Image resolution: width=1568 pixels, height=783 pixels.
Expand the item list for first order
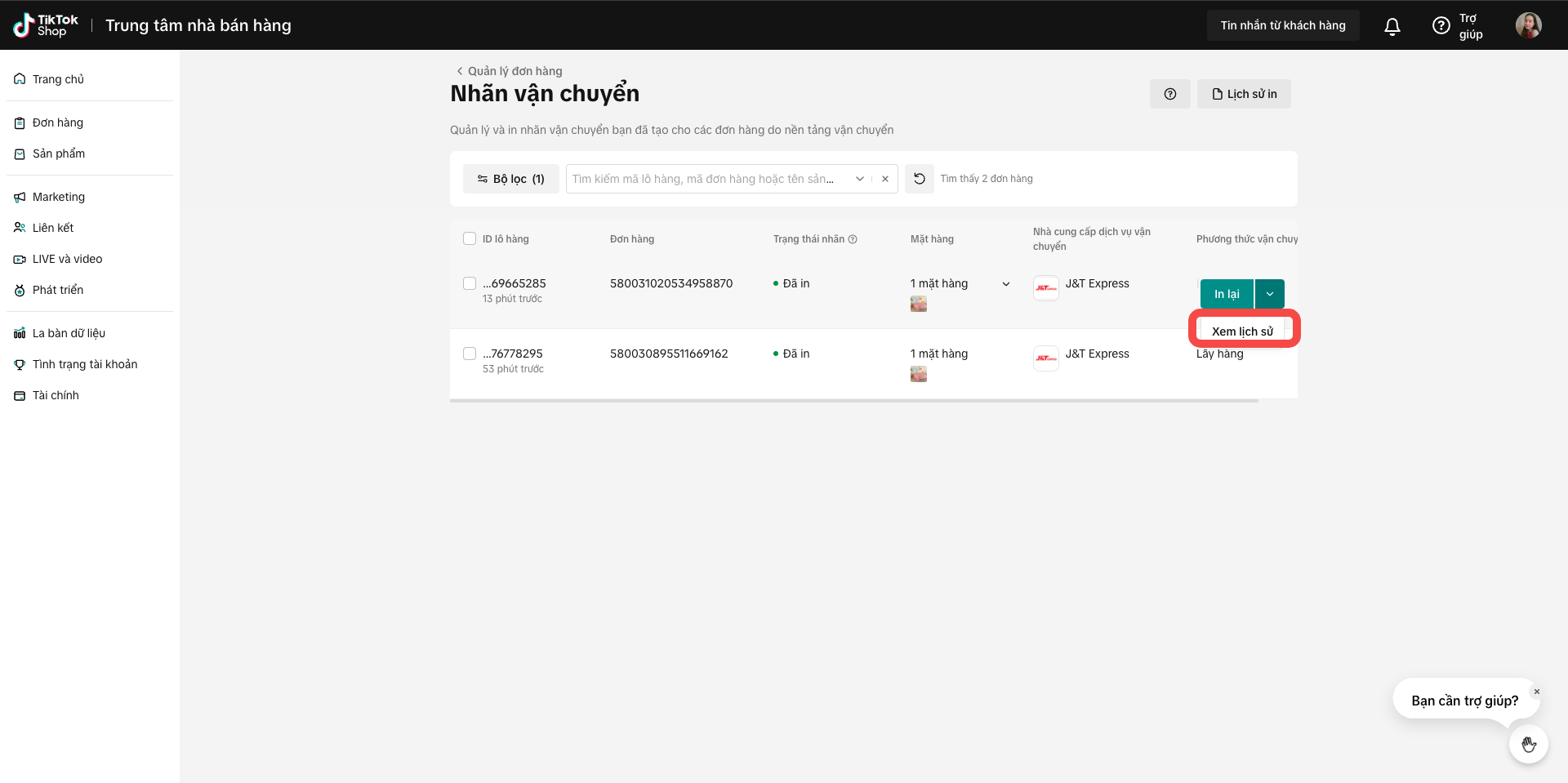[x=1006, y=284]
